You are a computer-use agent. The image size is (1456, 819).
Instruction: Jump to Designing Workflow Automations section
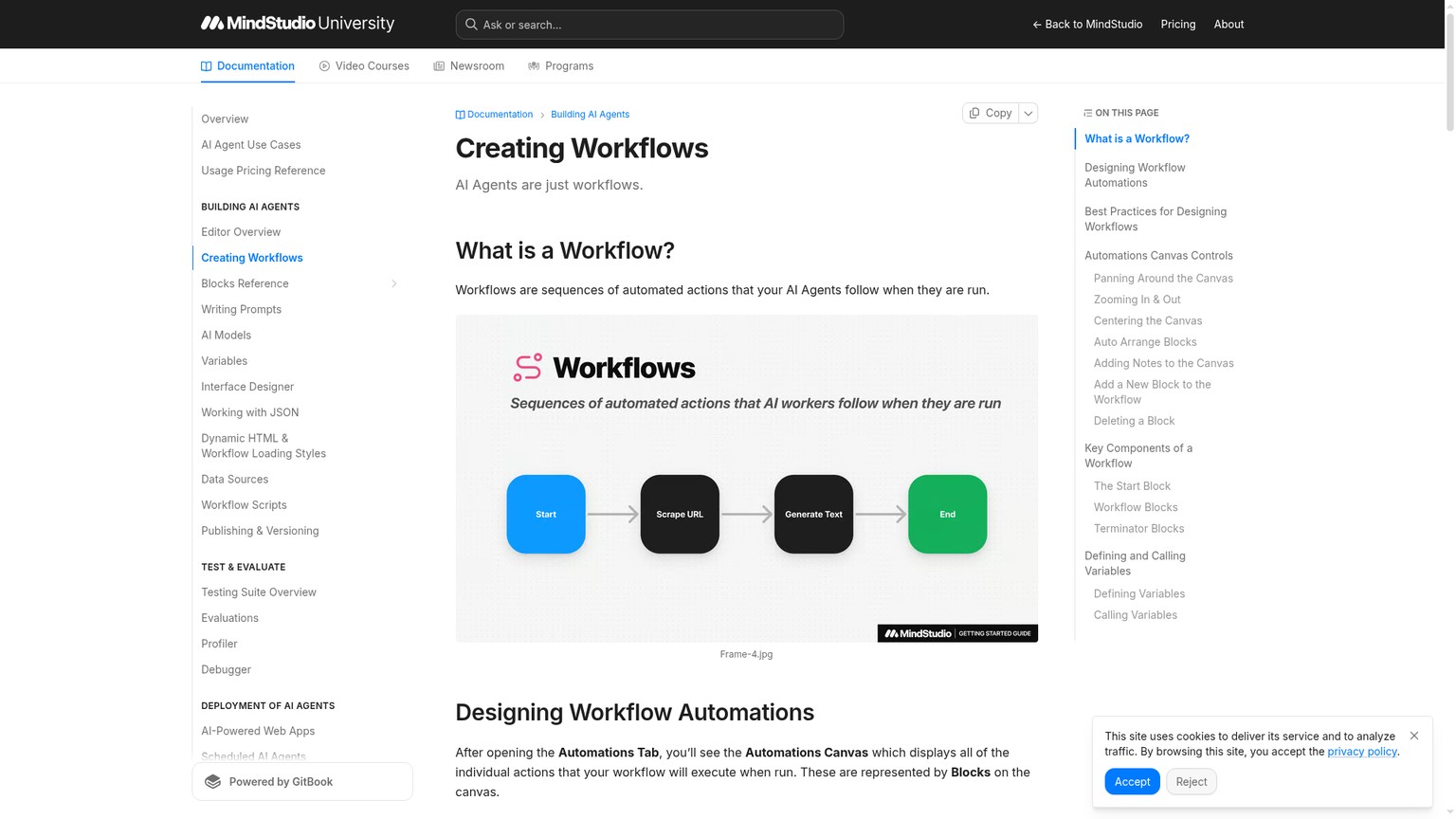pyautogui.click(x=1135, y=175)
